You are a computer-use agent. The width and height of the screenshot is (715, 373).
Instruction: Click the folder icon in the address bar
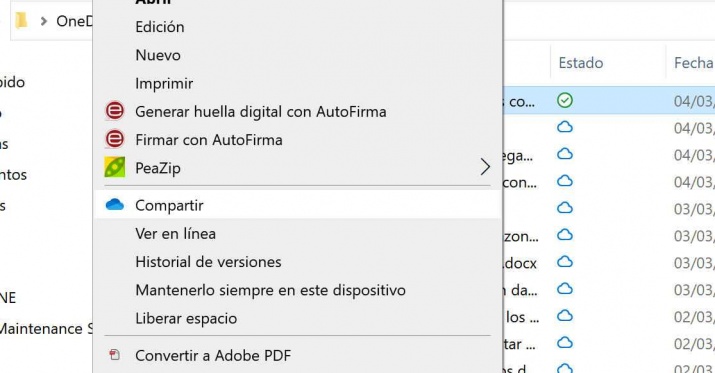21,21
